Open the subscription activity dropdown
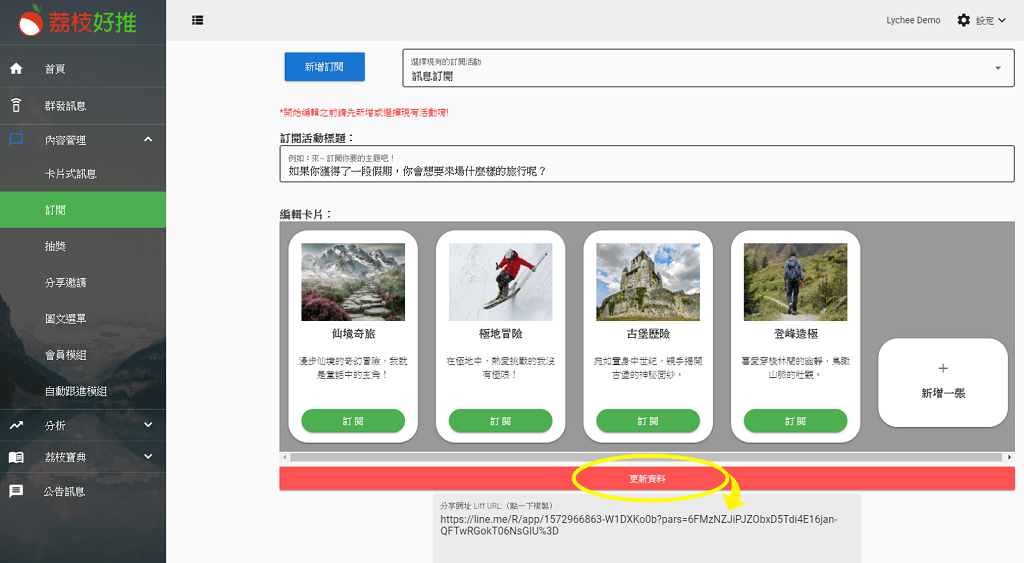The image size is (1024, 563). (x=708, y=68)
